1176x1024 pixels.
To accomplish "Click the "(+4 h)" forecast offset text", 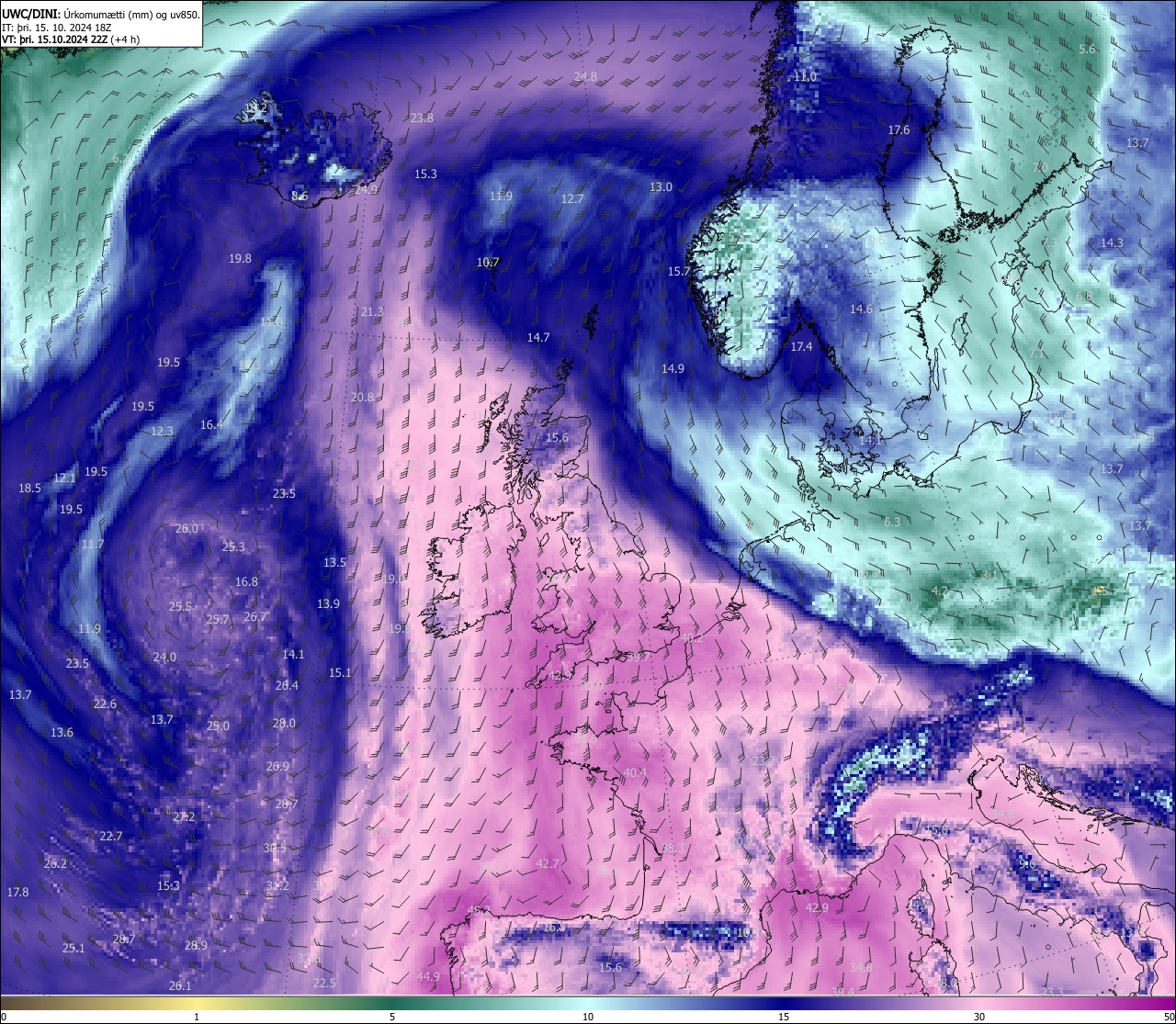I will tap(127, 39).
